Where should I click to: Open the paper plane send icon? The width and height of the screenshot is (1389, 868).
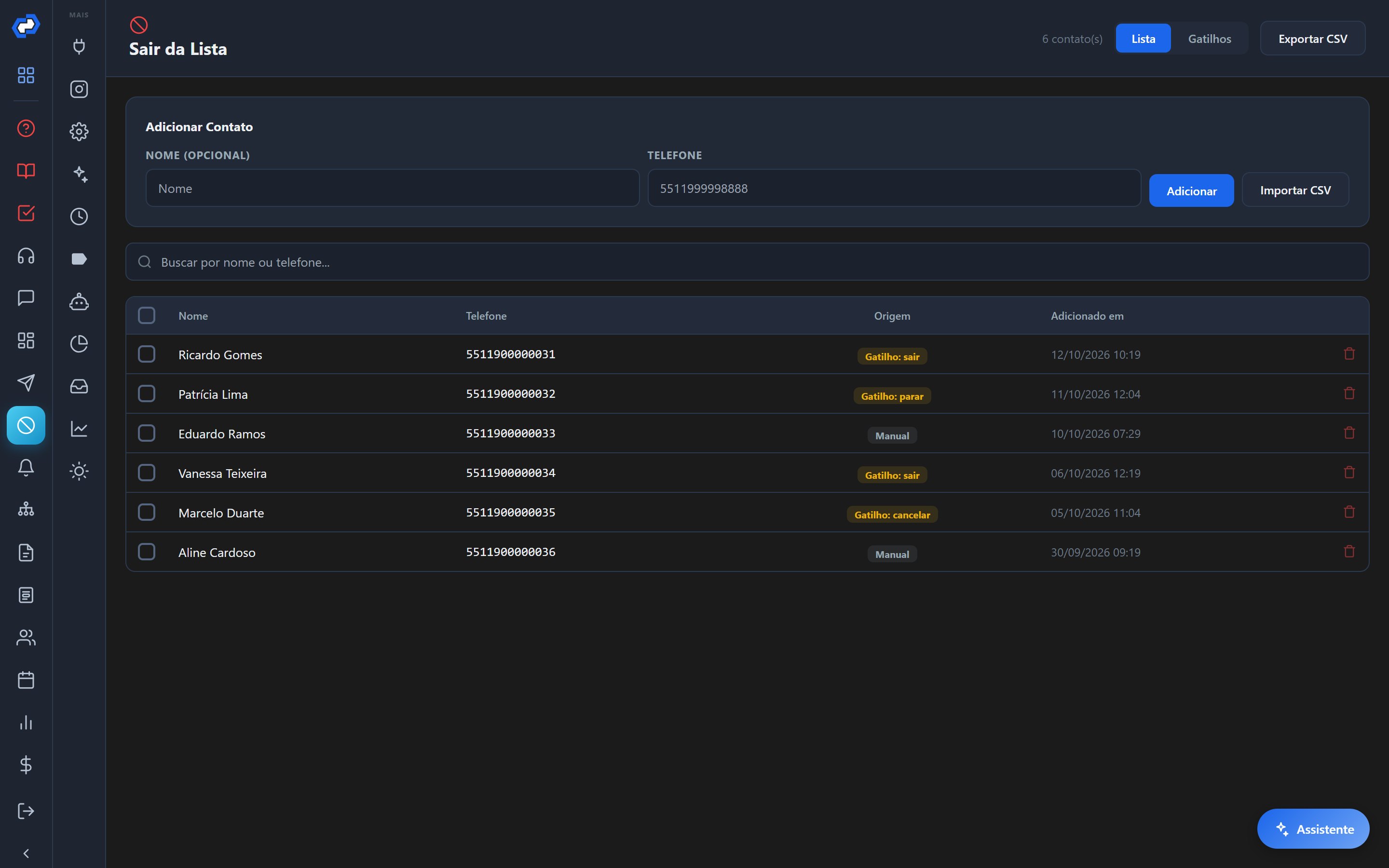point(26,383)
